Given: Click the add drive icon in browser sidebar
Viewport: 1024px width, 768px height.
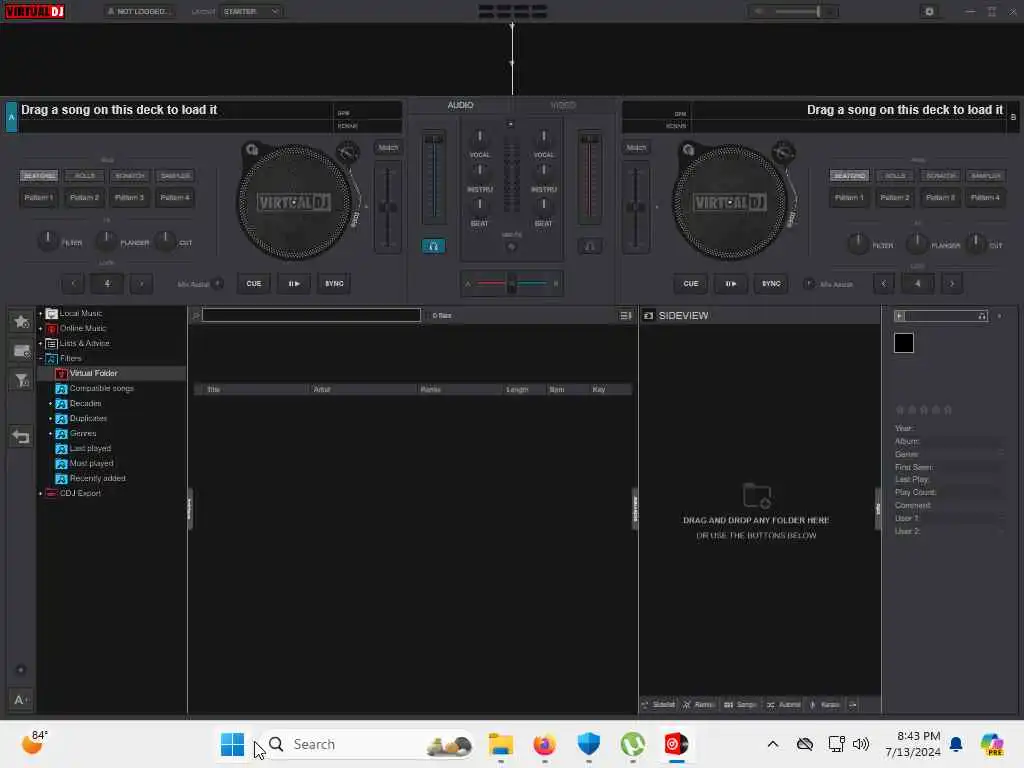Looking at the screenshot, I should (22, 351).
